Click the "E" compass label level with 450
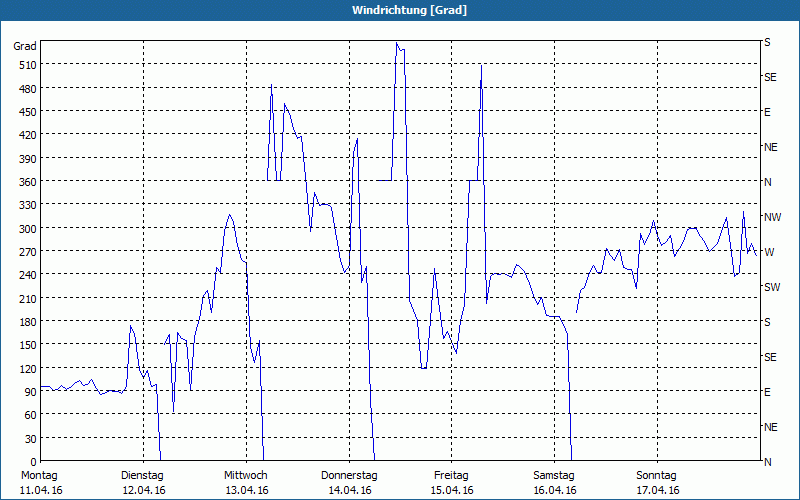The width and height of the screenshot is (800, 500). [x=767, y=112]
